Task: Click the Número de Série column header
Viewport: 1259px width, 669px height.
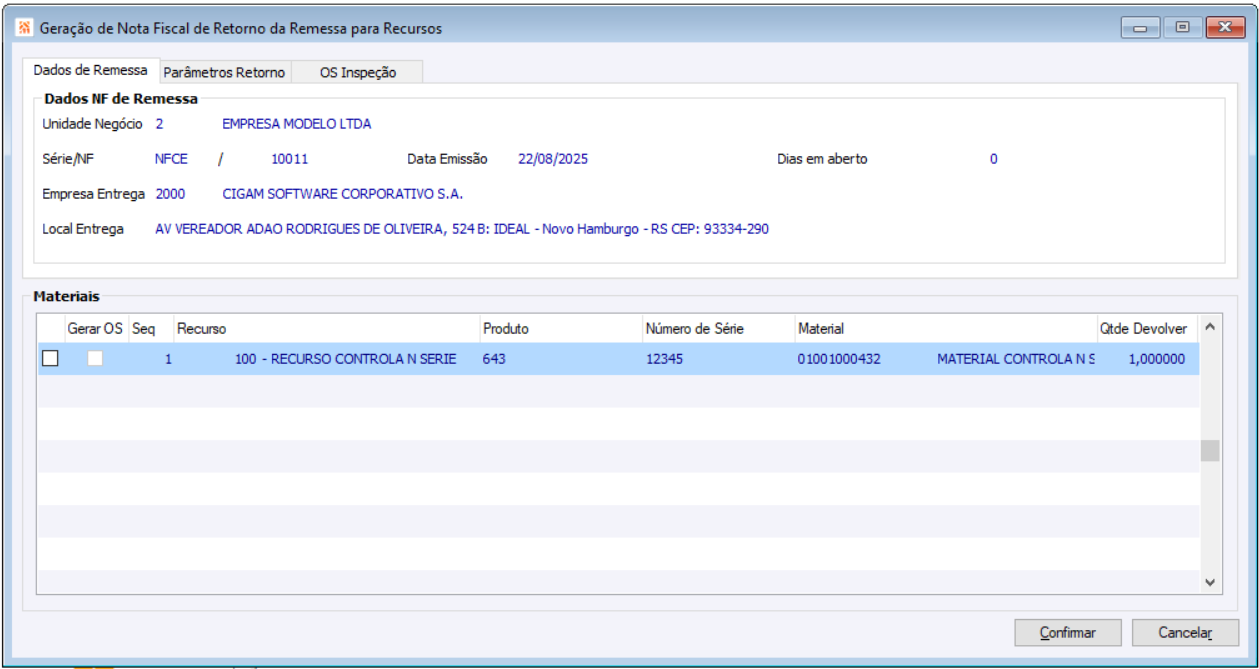Action: pyautogui.click(x=717, y=328)
